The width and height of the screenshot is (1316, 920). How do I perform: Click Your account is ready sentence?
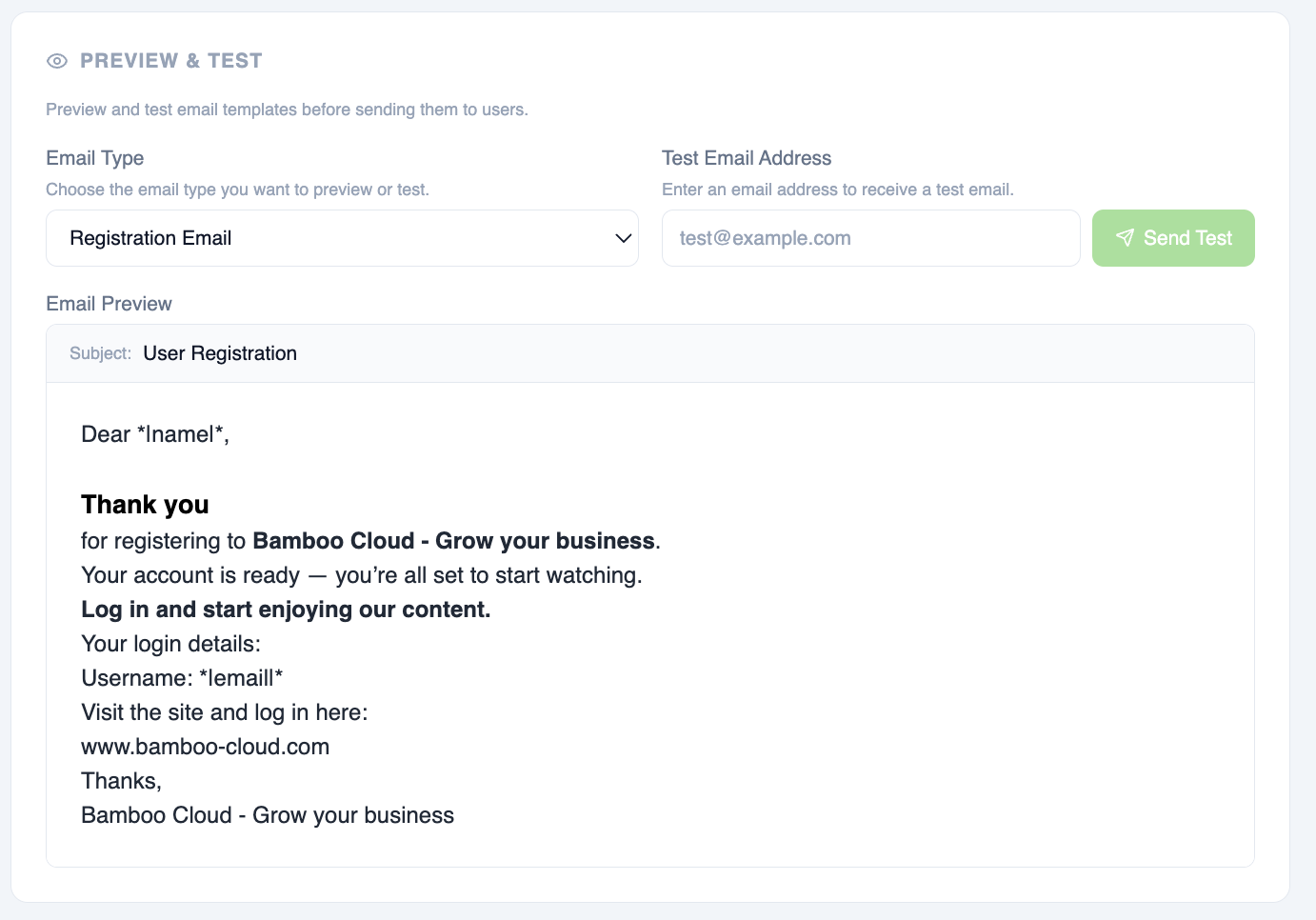pos(362,575)
